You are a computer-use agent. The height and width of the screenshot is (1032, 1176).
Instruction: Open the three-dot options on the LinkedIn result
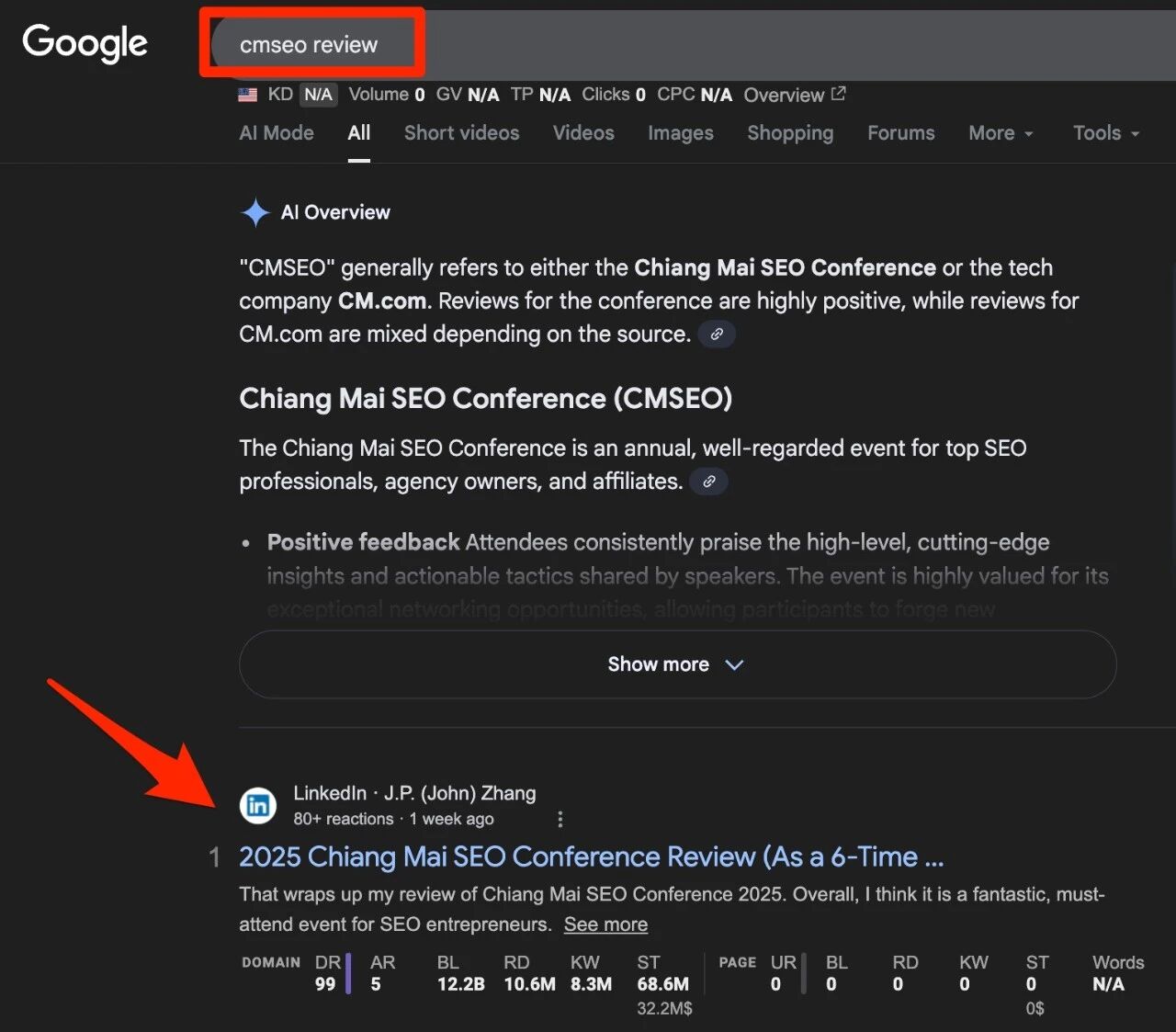pos(560,818)
